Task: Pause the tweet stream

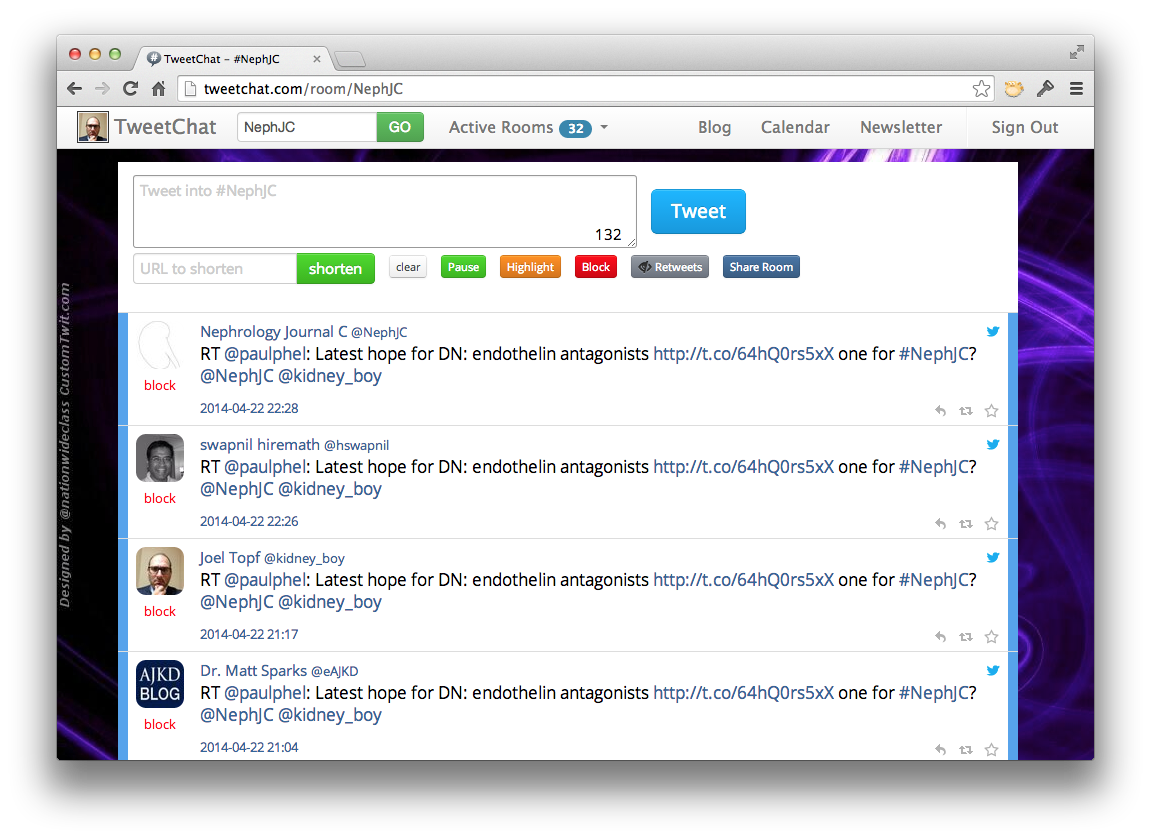Action: pos(463,267)
